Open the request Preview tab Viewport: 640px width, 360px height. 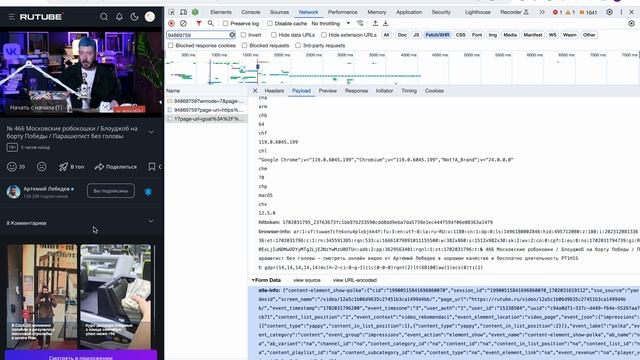tap(327, 91)
